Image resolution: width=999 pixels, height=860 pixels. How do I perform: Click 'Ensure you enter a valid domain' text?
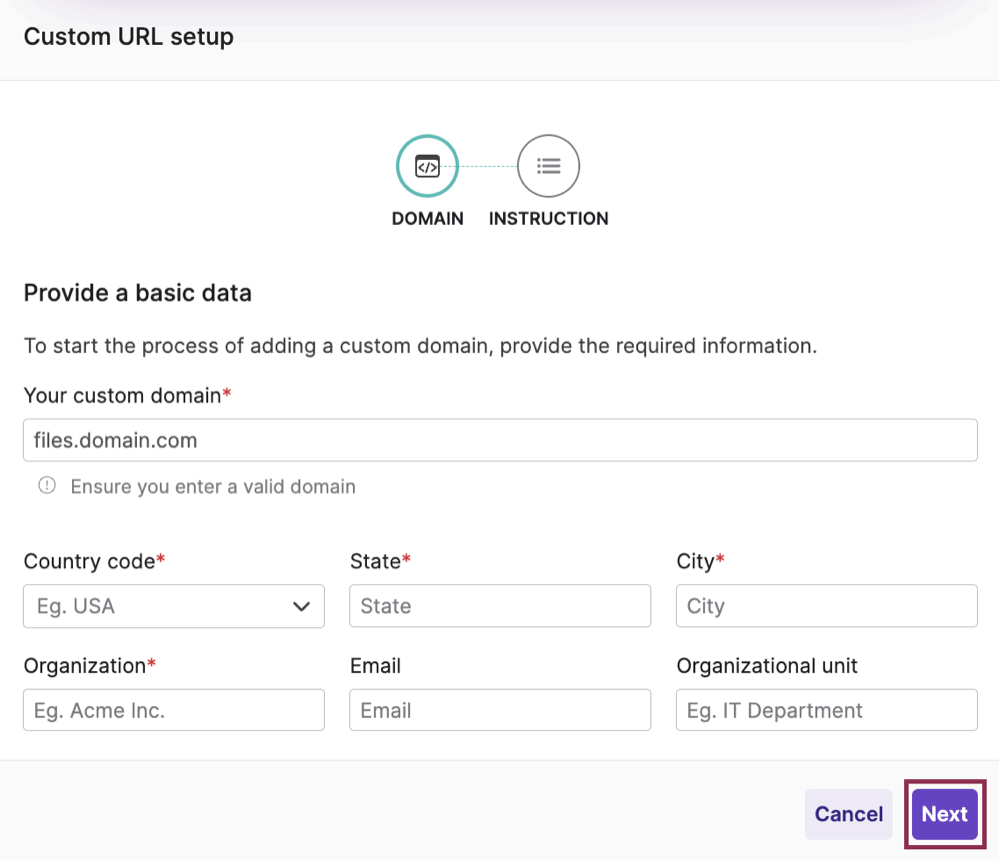(x=213, y=487)
